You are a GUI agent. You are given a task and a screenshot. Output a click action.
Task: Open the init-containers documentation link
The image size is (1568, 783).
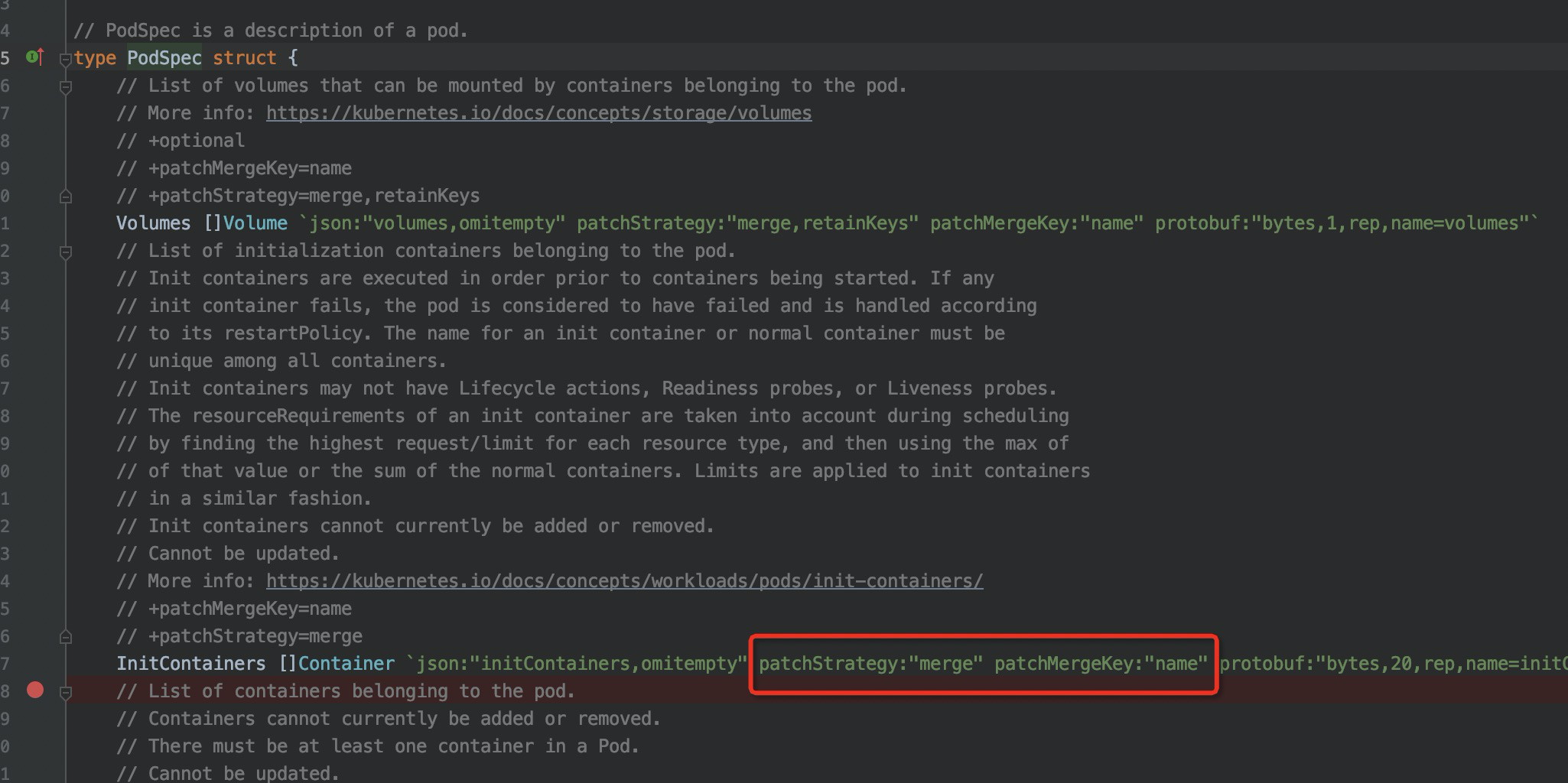(x=624, y=581)
